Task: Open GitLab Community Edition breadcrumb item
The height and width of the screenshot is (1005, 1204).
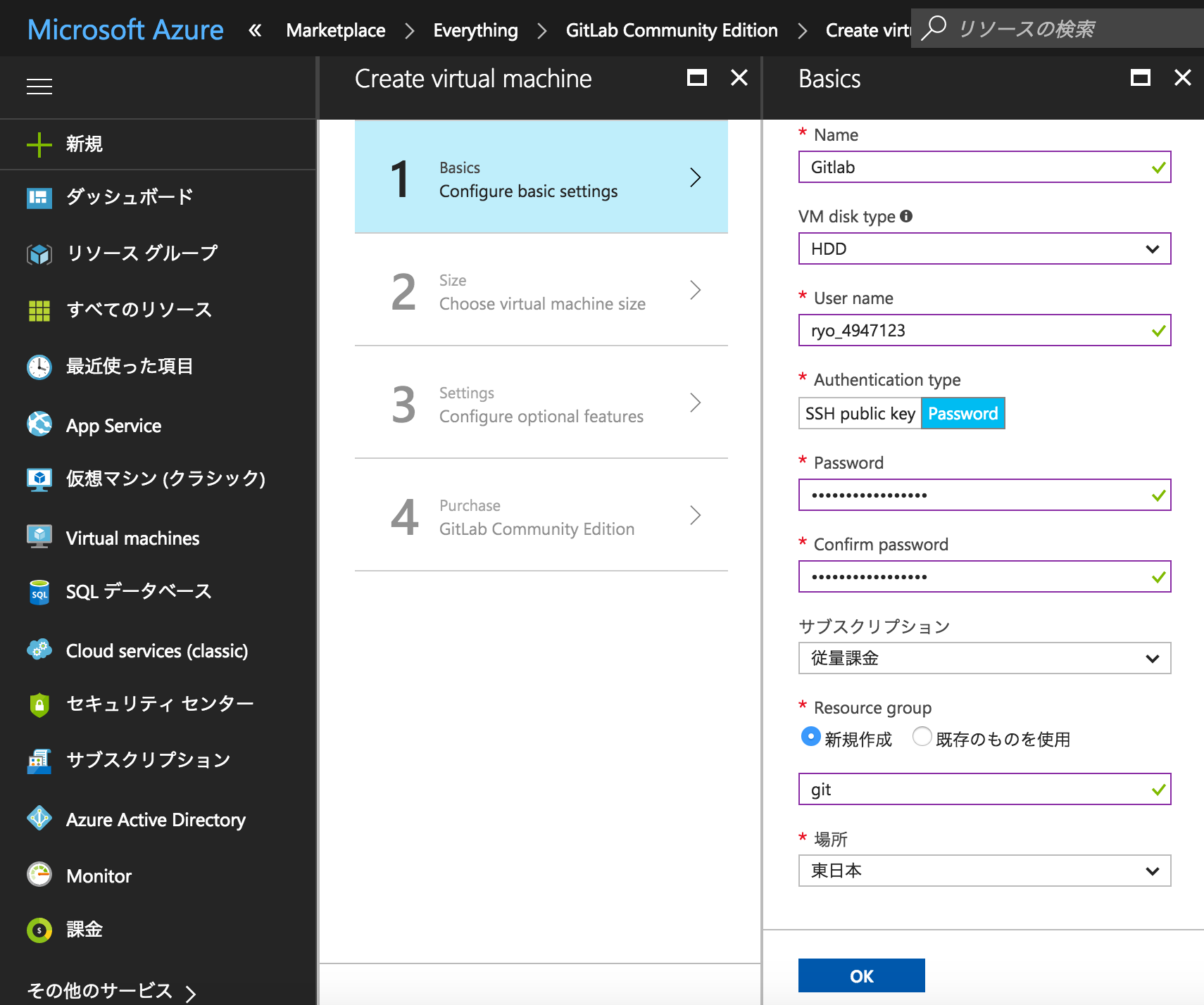Action: point(672,30)
